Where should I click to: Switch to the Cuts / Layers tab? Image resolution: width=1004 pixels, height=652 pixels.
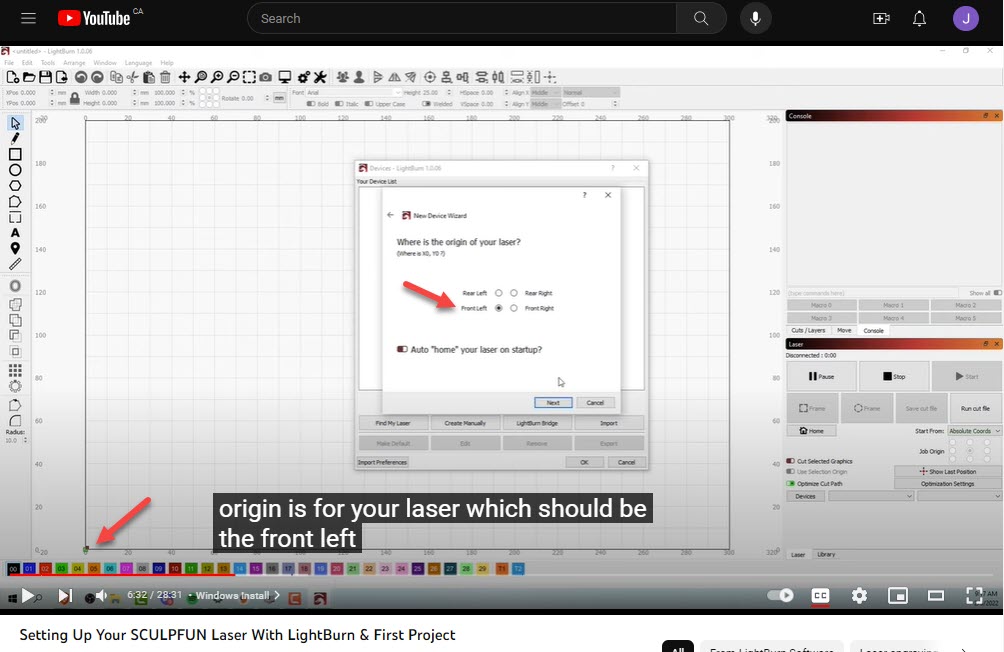coord(808,330)
